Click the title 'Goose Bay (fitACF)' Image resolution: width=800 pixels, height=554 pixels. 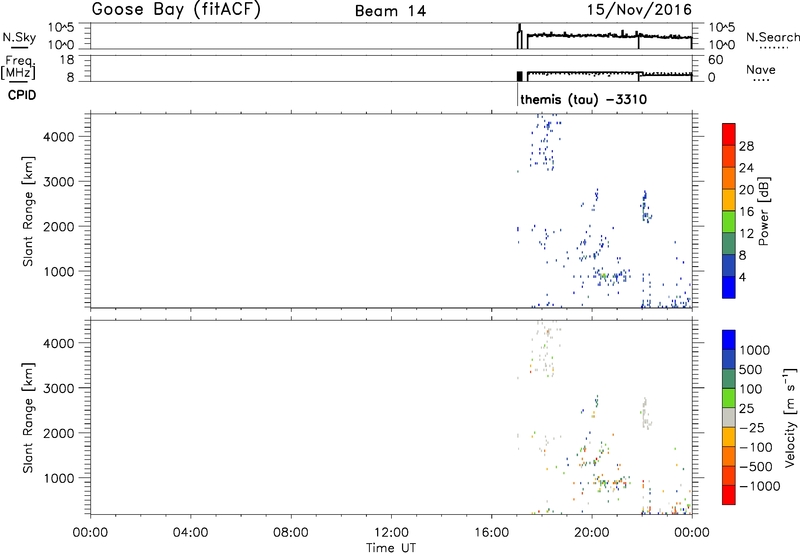point(176,10)
